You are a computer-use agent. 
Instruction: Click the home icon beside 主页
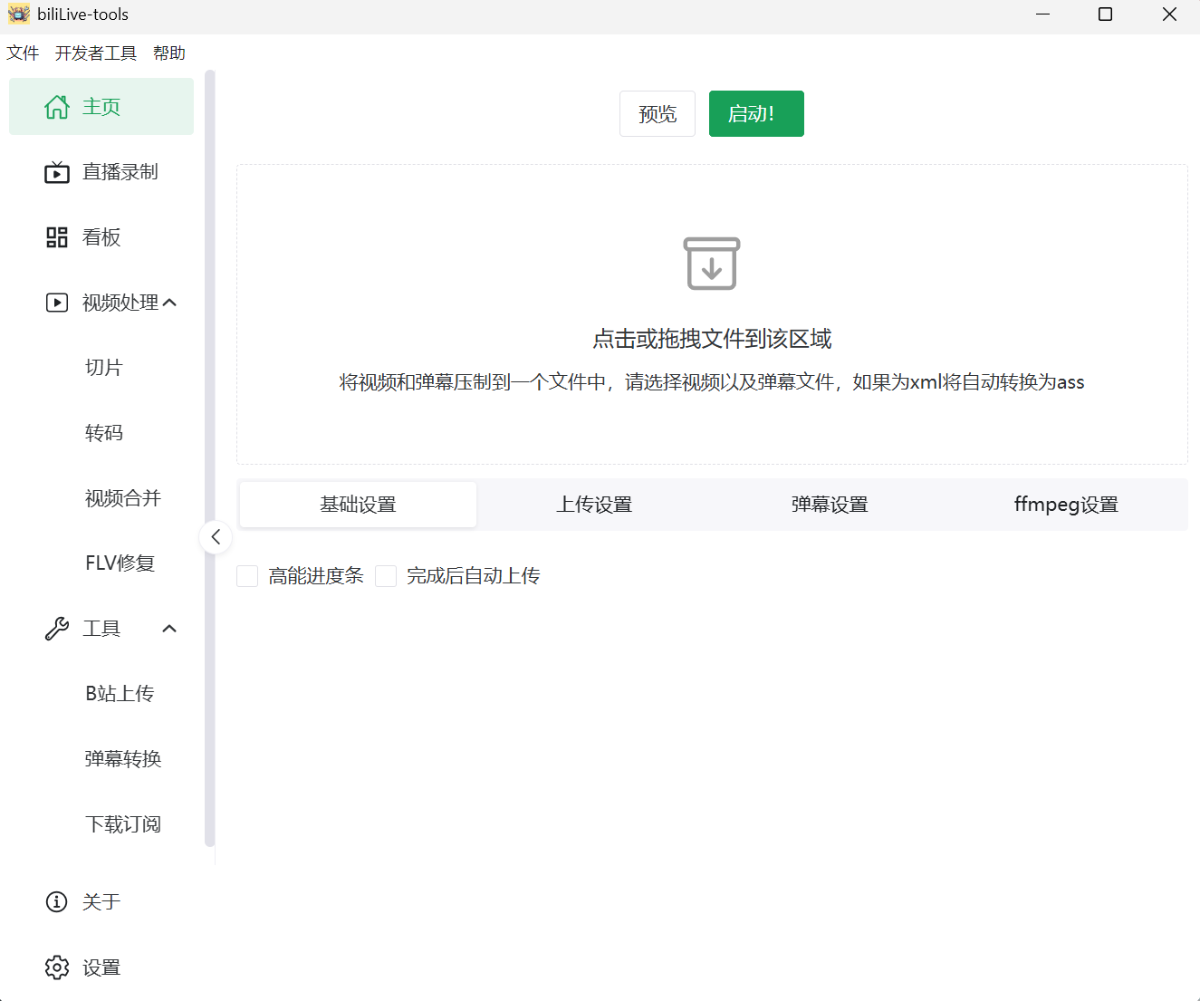(57, 107)
